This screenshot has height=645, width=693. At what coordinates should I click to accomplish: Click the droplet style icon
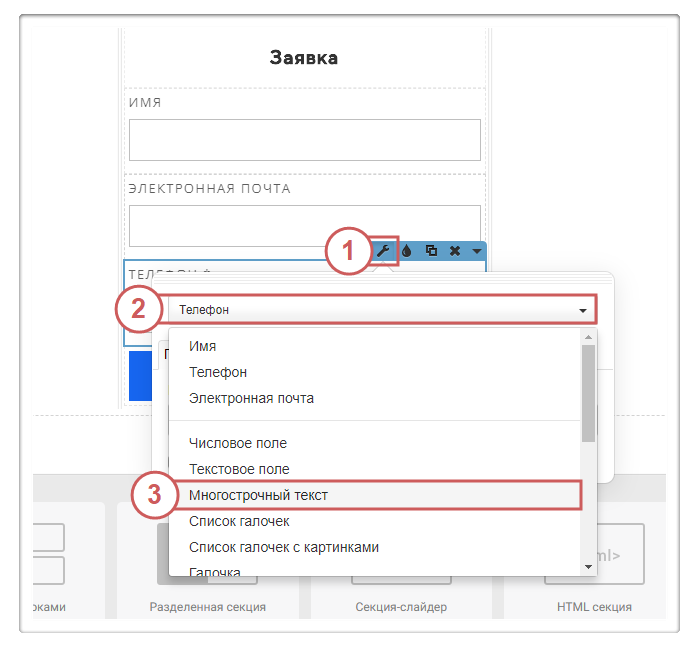pos(408,251)
